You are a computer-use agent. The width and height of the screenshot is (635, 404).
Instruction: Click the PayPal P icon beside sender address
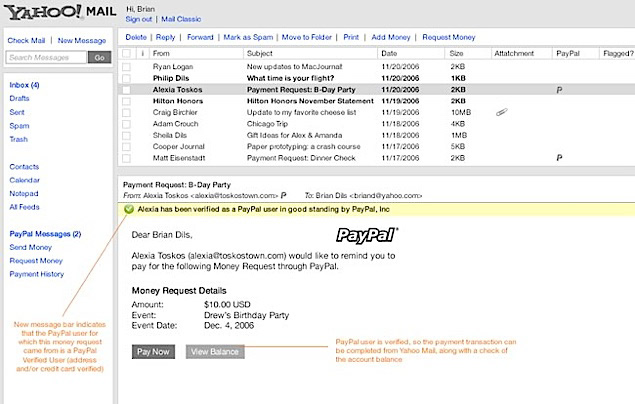283,196
